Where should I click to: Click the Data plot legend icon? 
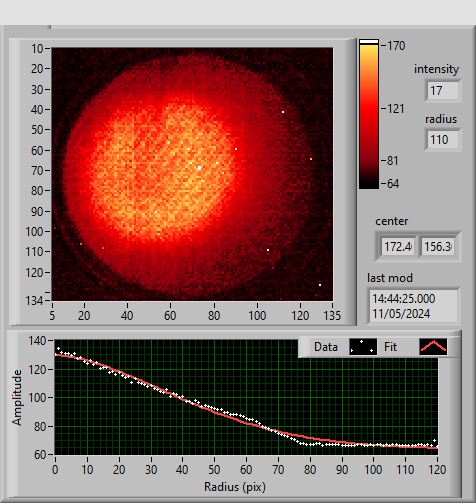coord(363,347)
